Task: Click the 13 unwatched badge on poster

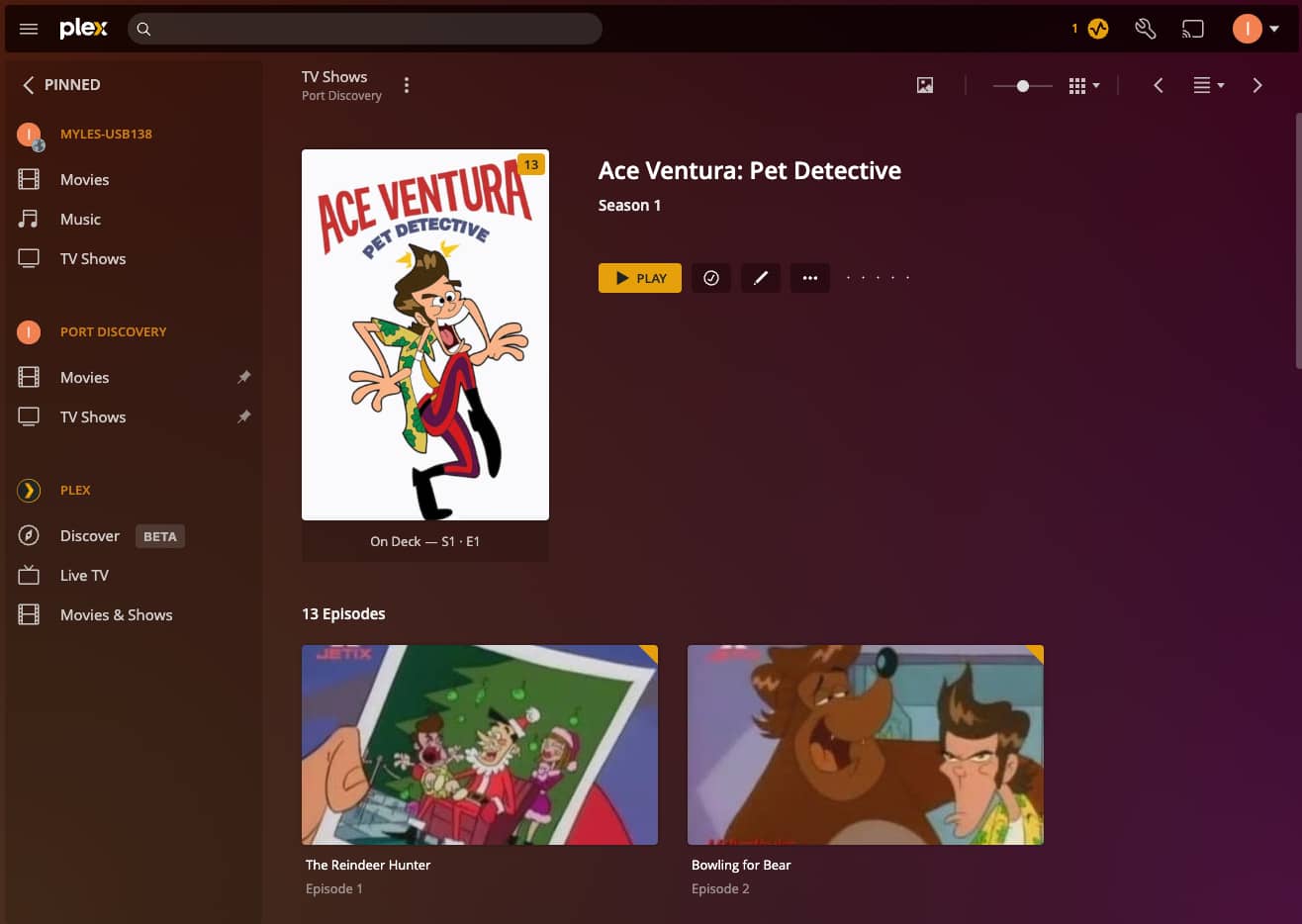Action: coord(531,165)
